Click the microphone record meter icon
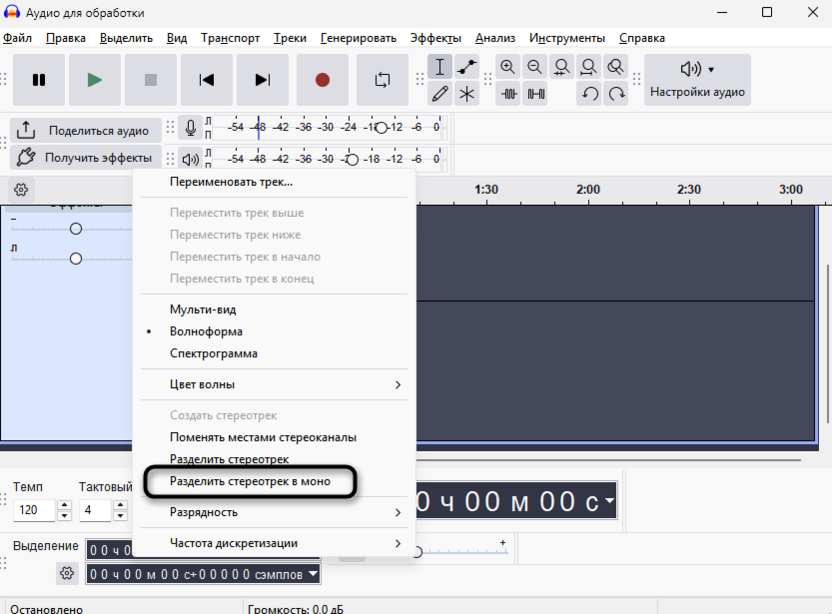The height and width of the screenshot is (614, 832). (x=190, y=128)
